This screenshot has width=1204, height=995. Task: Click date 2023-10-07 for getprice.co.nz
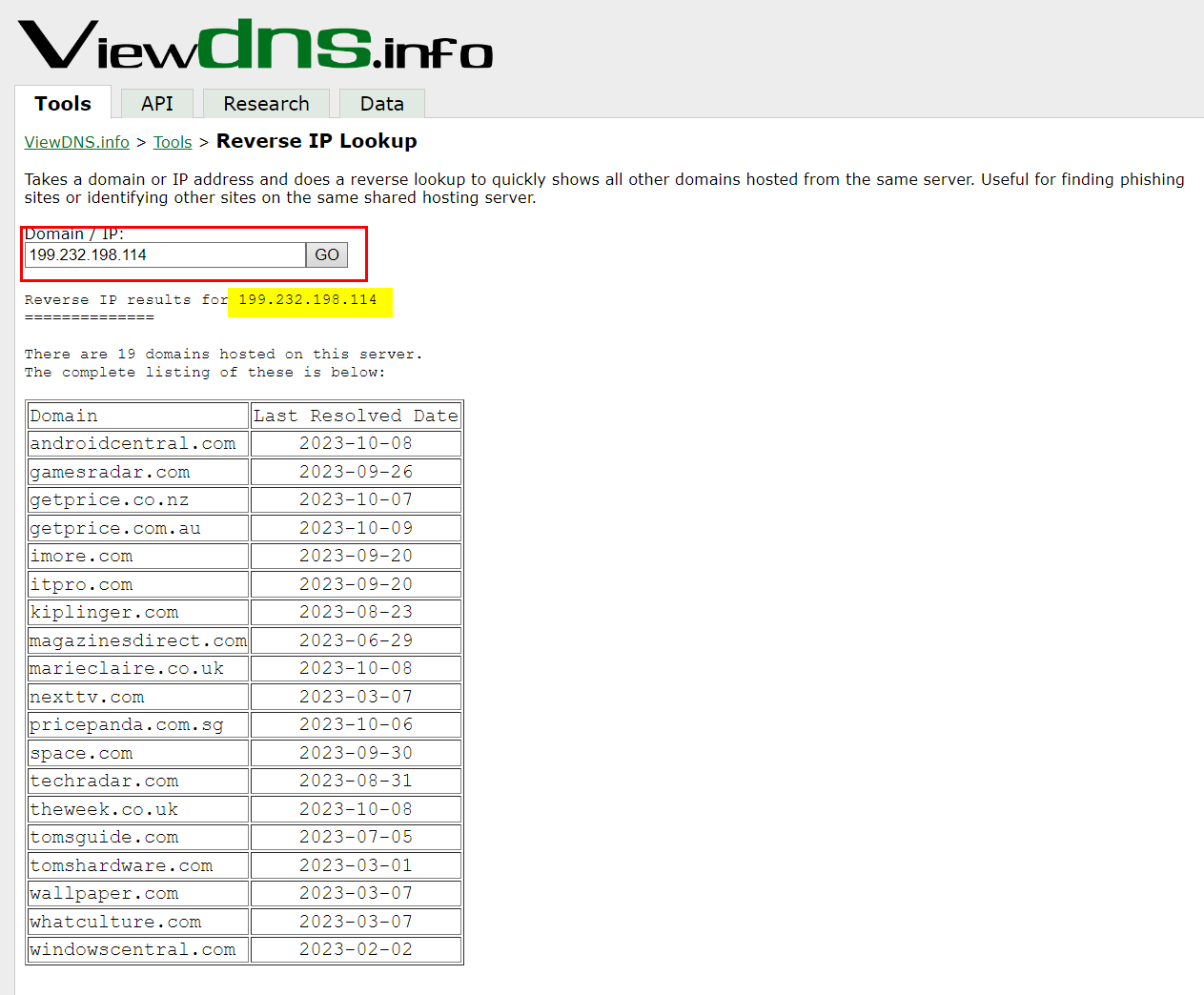point(356,499)
